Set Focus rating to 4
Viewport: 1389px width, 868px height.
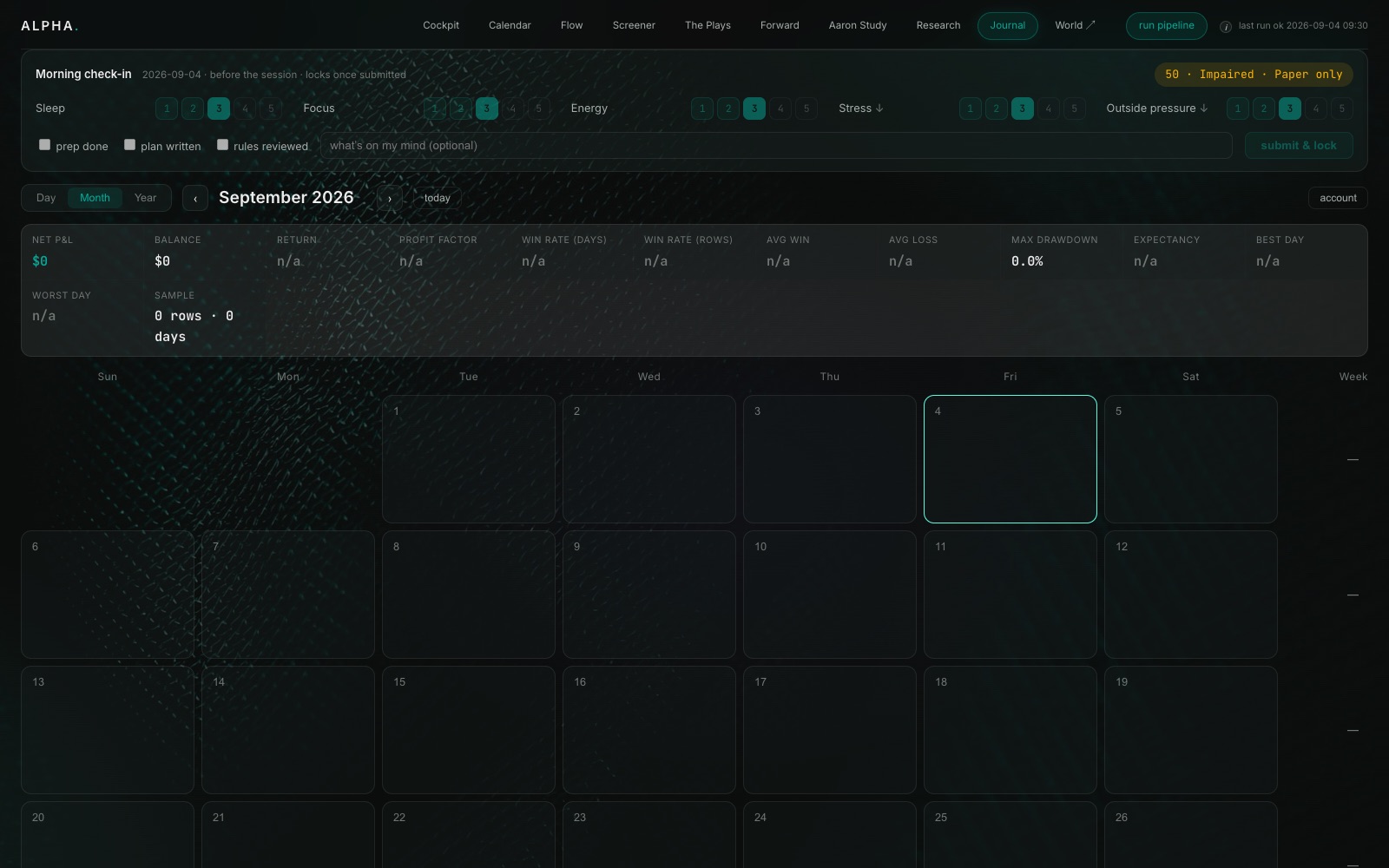click(512, 108)
